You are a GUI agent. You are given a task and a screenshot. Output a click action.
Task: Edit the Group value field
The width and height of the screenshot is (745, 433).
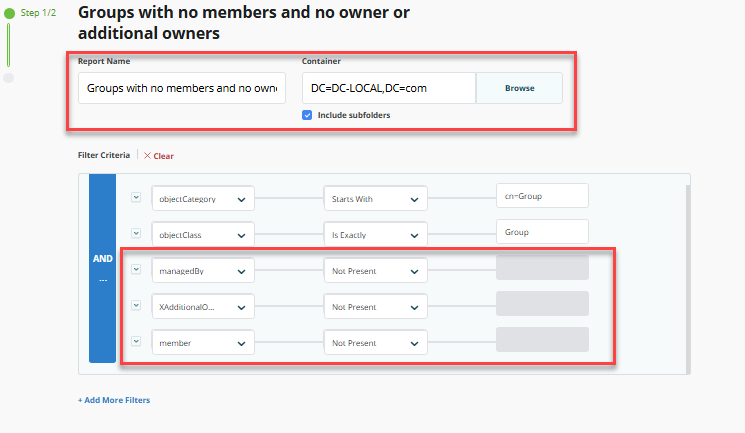(x=542, y=232)
